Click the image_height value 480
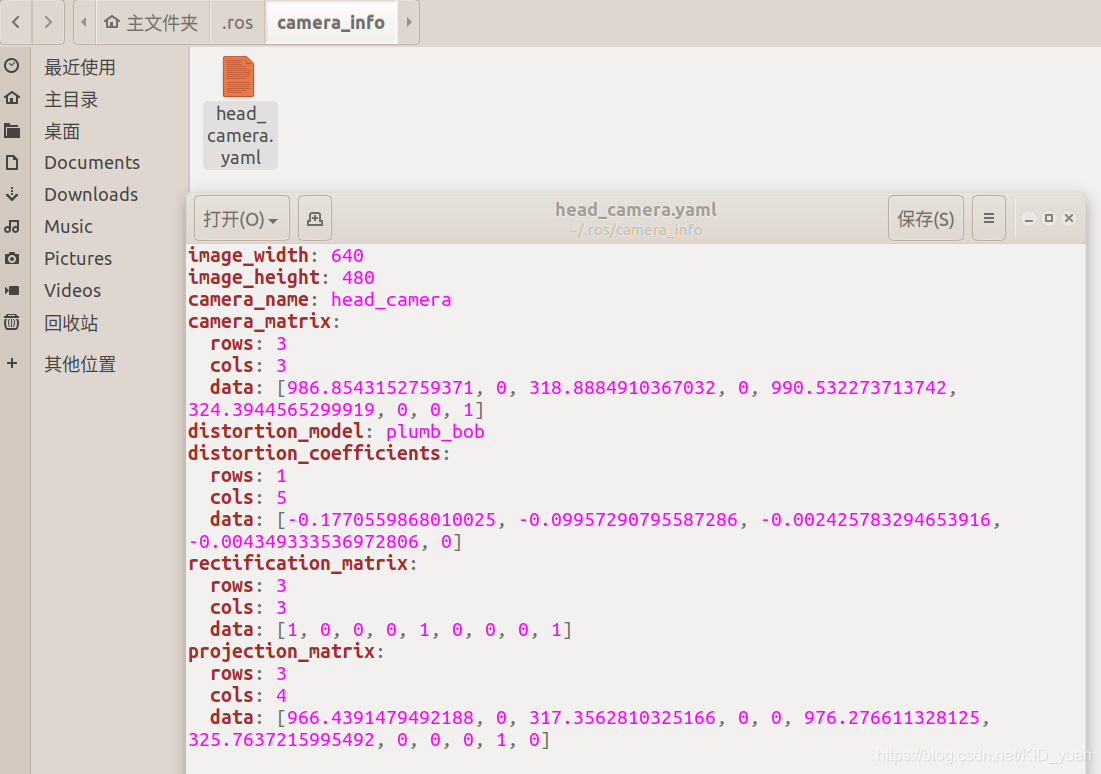Image resolution: width=1101 pixels, height=774 pixels. coord(358,277)
